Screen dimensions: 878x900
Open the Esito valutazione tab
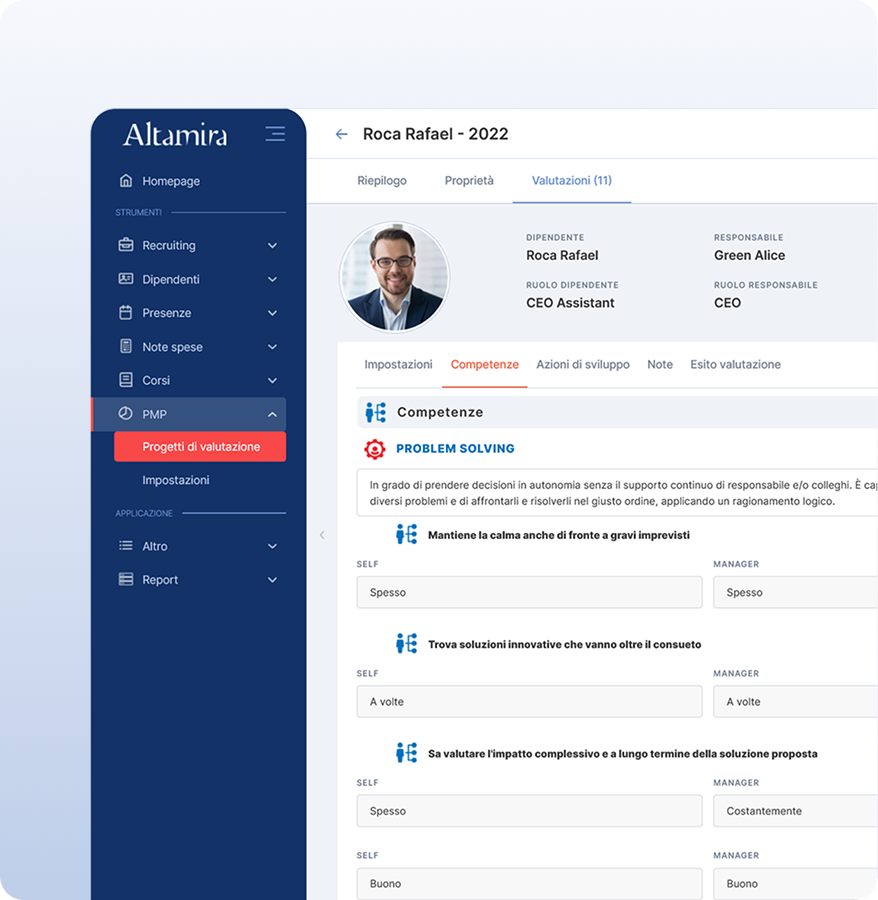click(x=735, y=365)
